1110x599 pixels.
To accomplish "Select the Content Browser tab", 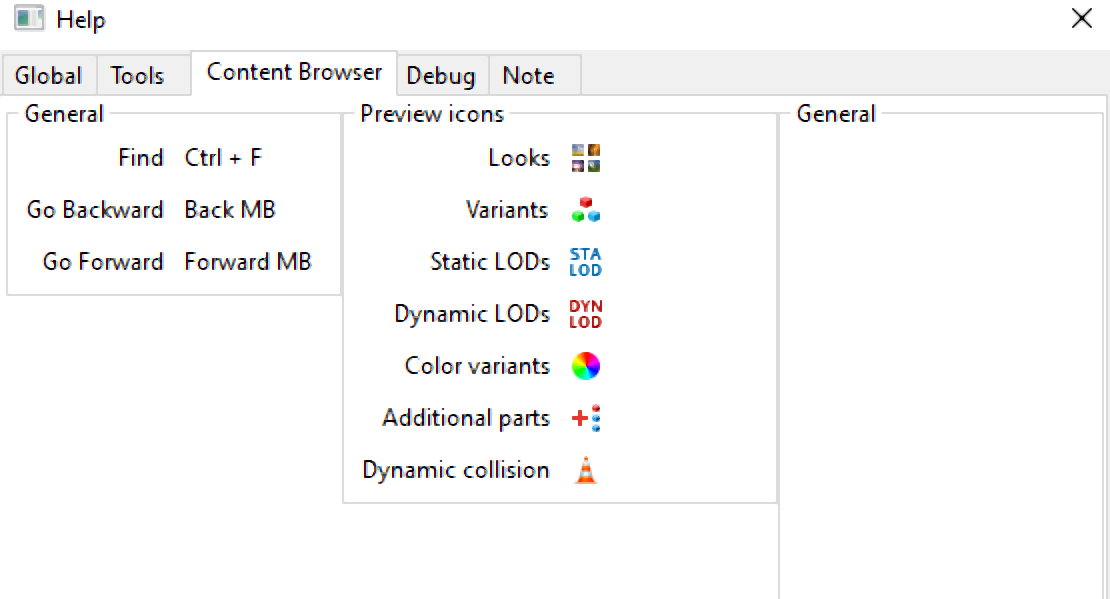I will tap(294, 73).
